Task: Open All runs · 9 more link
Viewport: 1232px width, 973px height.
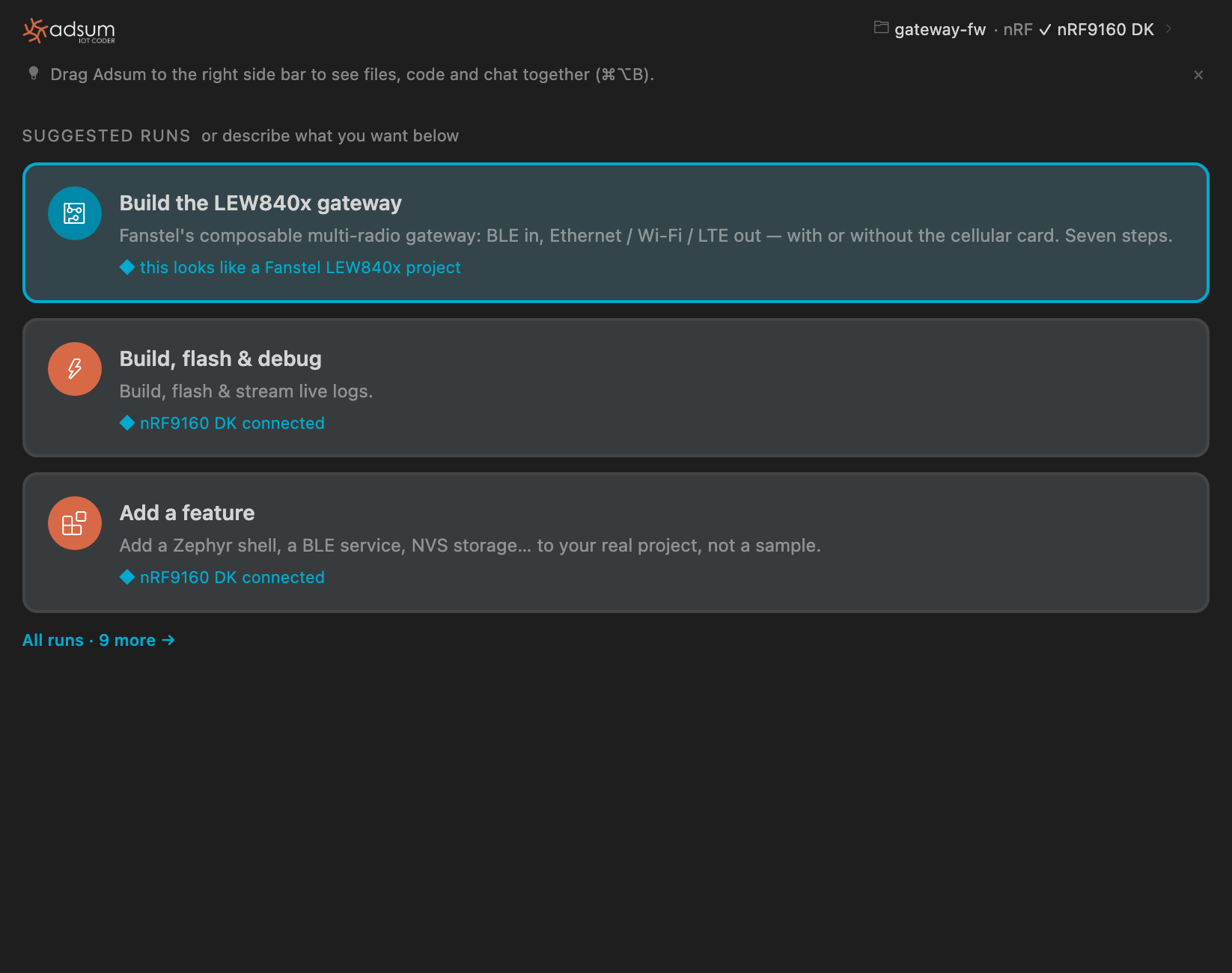Action: click(x=99, y=641)
